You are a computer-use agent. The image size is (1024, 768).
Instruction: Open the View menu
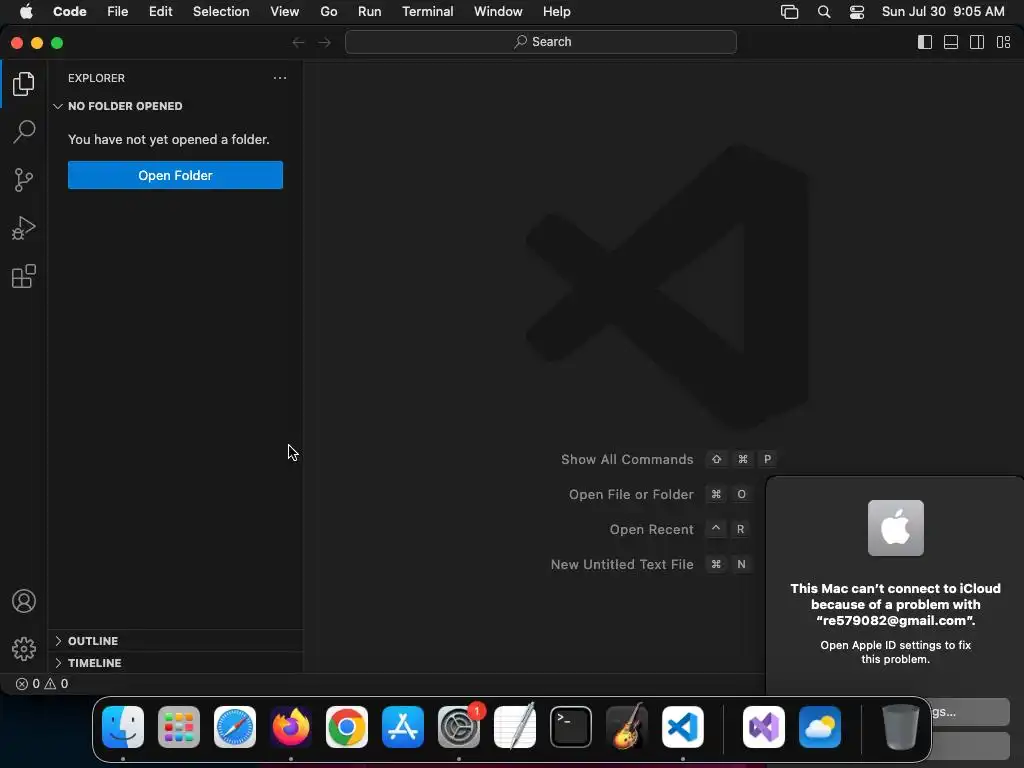(285, 12)
